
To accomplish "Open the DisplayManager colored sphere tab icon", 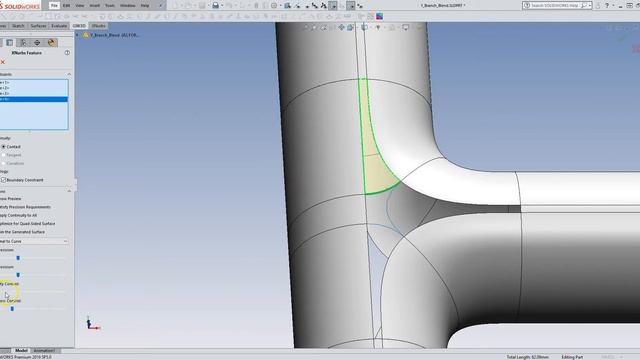I will [51, 42].
